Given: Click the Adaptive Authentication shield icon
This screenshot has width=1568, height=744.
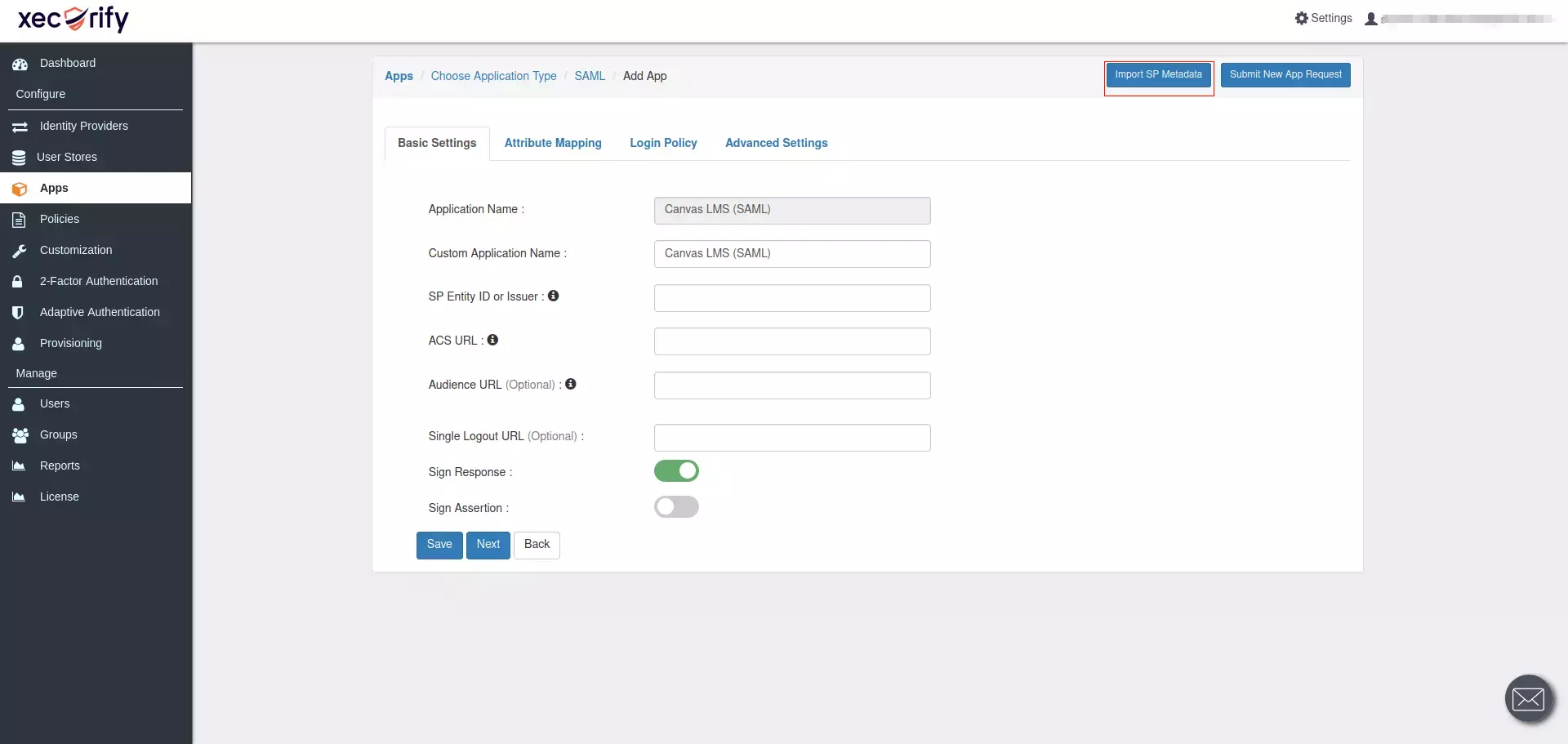Looking at the screenshot, I should 19,312.
